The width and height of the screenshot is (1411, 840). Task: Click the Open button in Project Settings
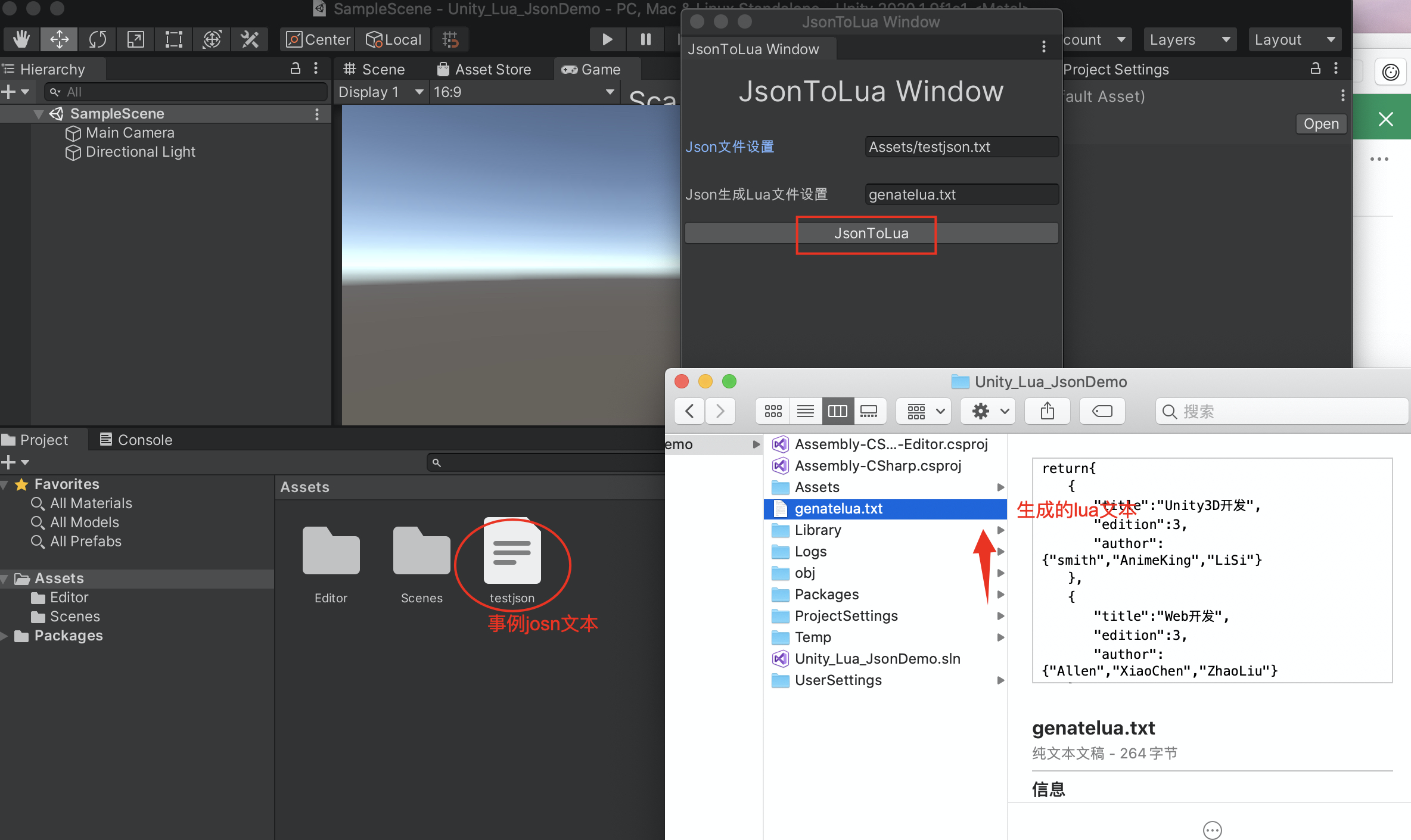pyautogui.click(x=1320, y=124)
